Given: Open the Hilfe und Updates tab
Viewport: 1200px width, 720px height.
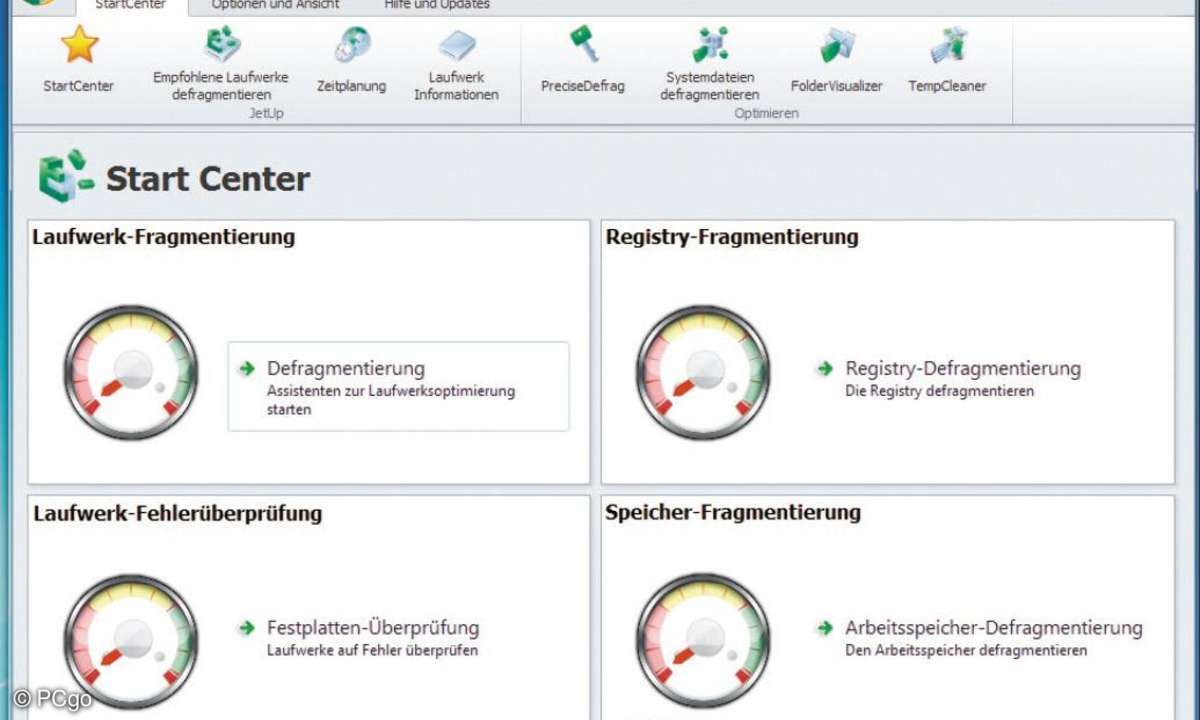Looking at the screenshot, I should click(x=437, y=5).
